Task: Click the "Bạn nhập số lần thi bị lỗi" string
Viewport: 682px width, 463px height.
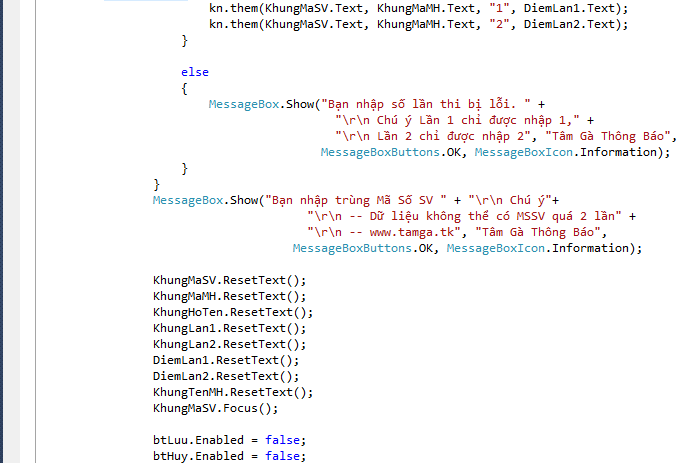Action: (425, 104)
